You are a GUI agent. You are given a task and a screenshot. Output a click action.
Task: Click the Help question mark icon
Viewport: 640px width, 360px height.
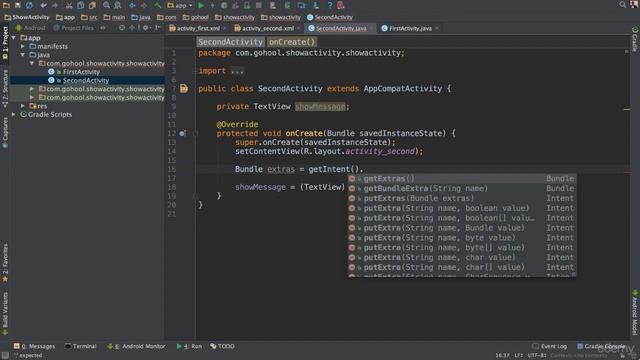329,5
